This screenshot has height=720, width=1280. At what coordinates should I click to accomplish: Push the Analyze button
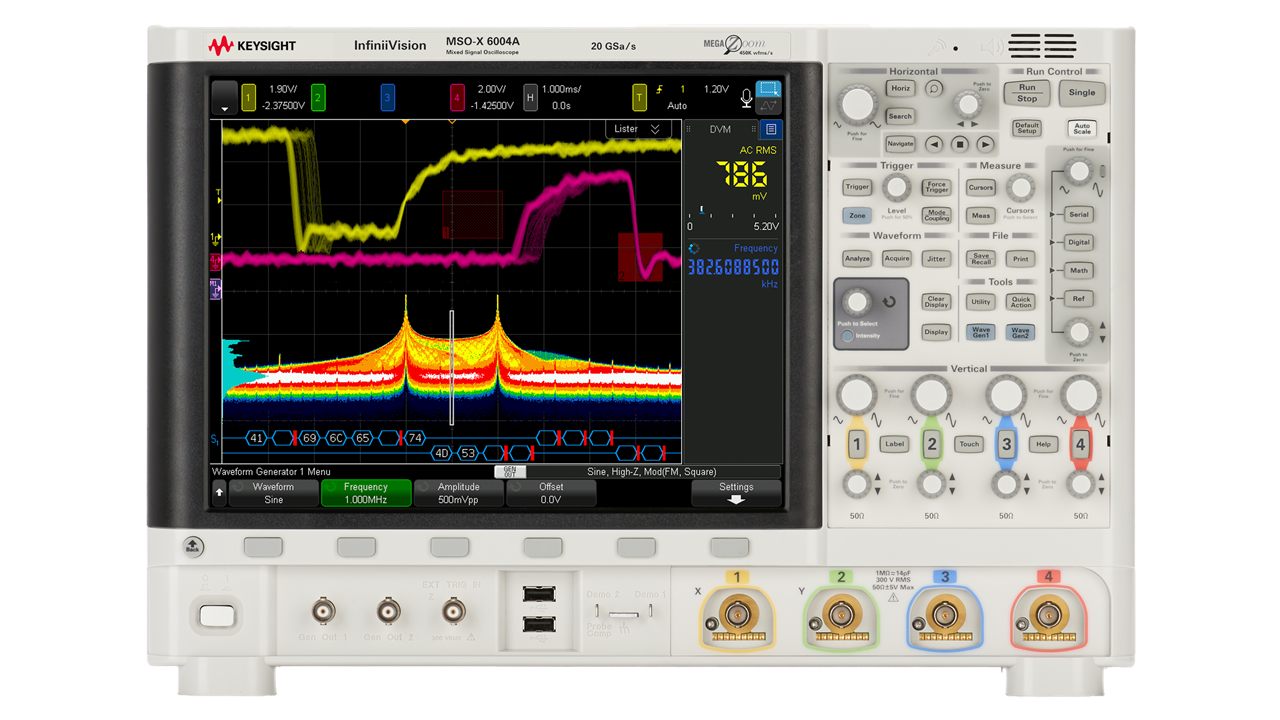click(857, 258)
